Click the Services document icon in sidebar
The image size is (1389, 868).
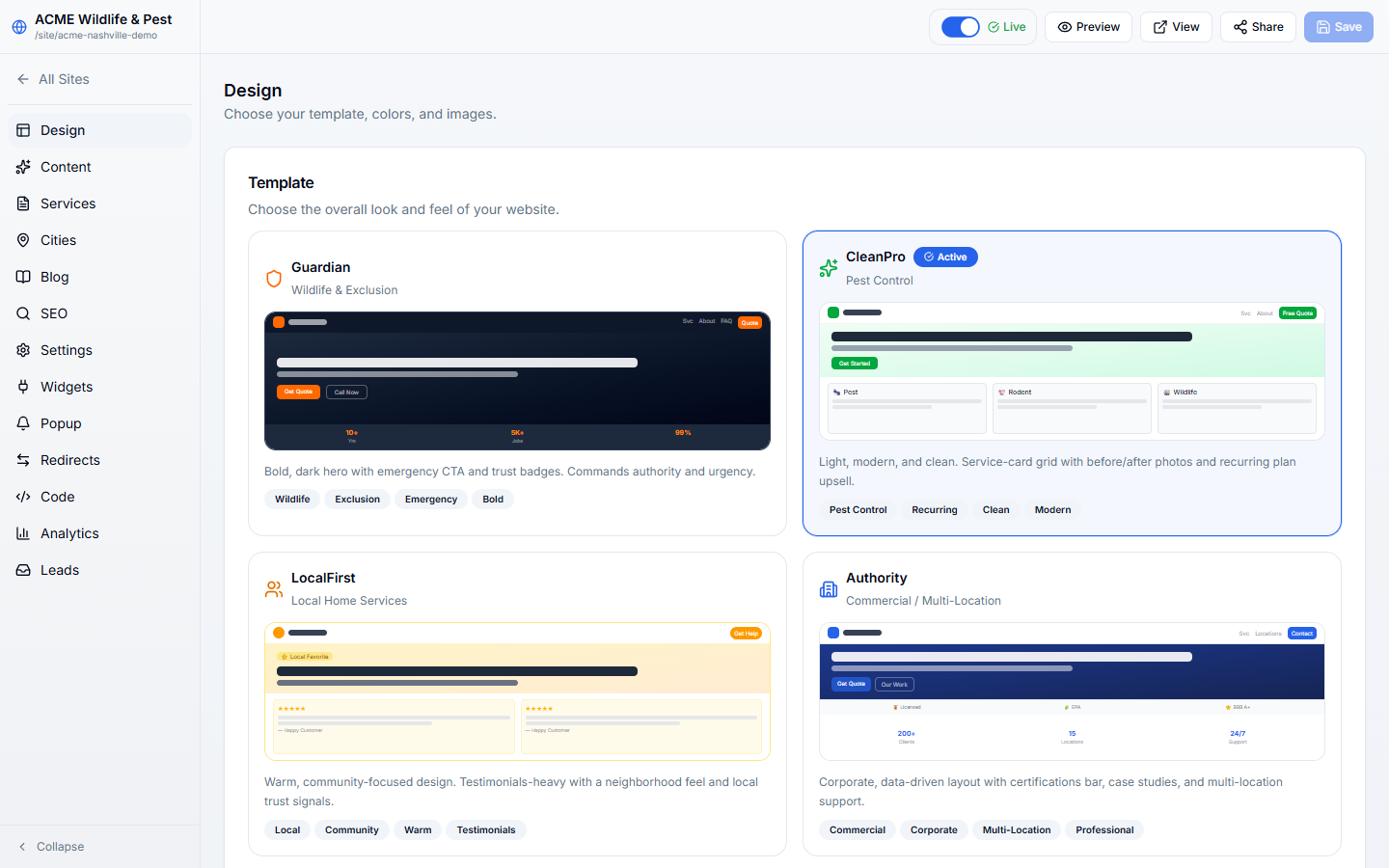tap(23, 203)
